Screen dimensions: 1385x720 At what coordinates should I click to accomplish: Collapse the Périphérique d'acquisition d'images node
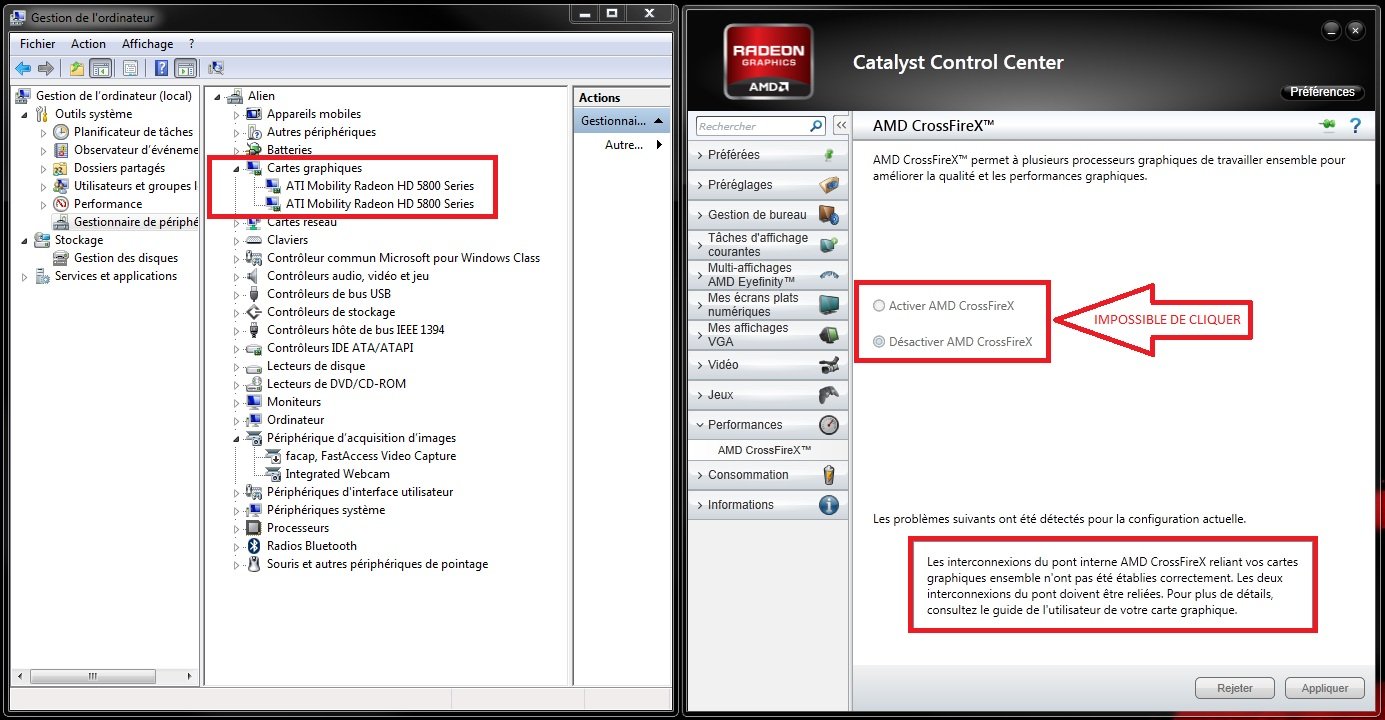point(237,439)
